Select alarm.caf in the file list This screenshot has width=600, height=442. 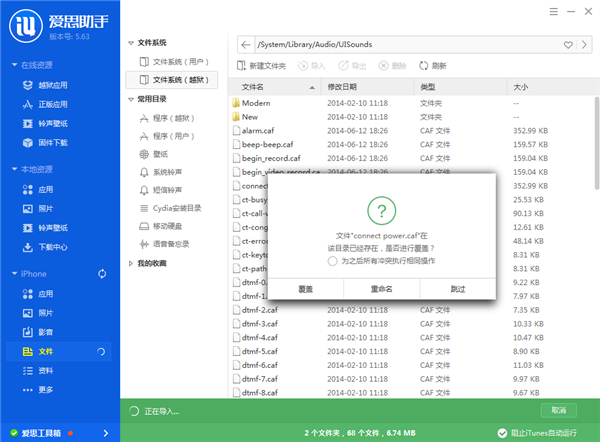click(x=411, y=130)
